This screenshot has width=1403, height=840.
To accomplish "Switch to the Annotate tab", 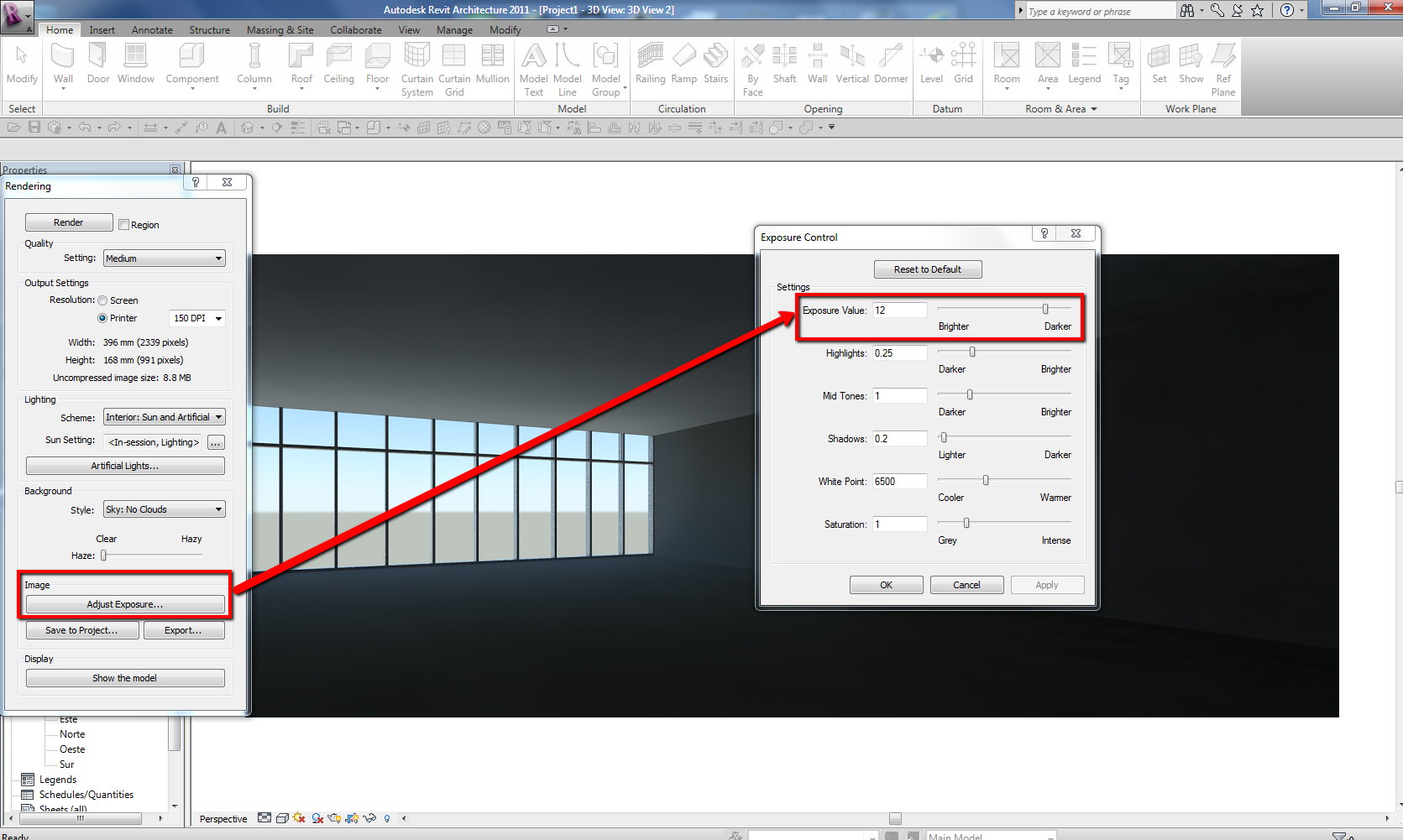I will 152,30.
